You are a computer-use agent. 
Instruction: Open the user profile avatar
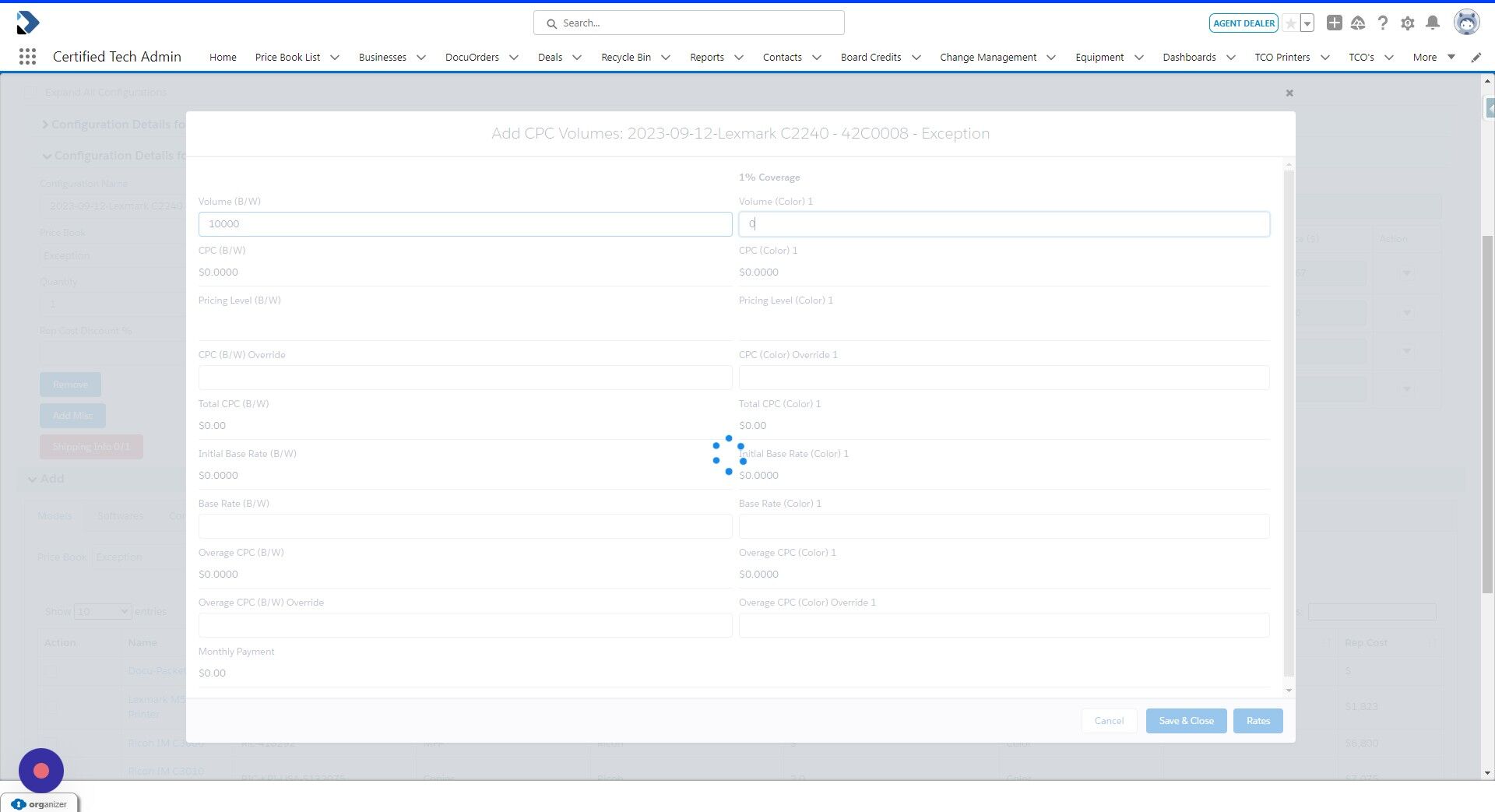(x=1467, y=22)
